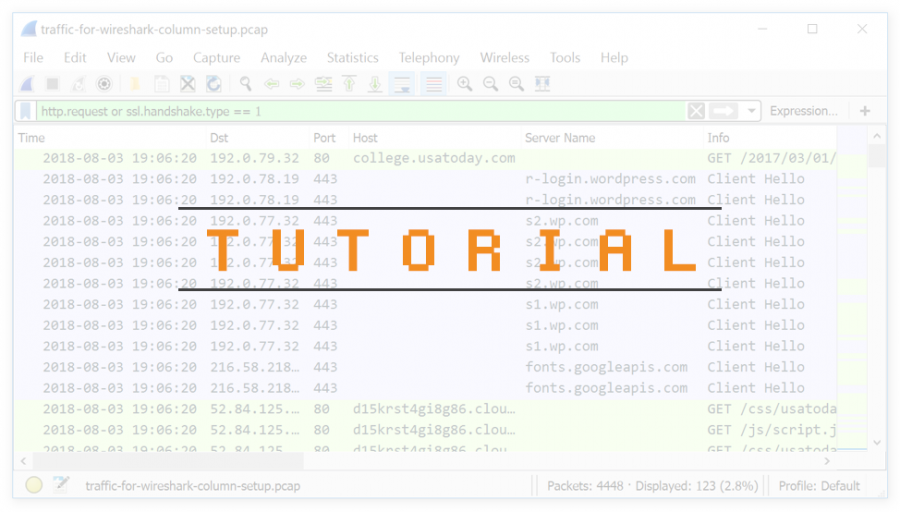900x512 pixels.
Task: Close this capture file icon
Action: point(188,84)
